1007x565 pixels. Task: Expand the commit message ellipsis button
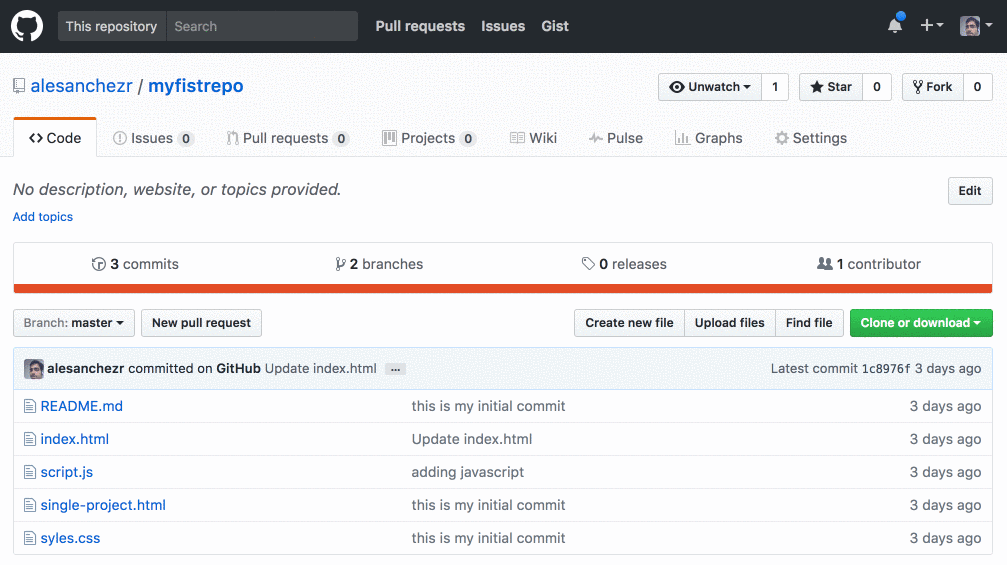[396, 369]
